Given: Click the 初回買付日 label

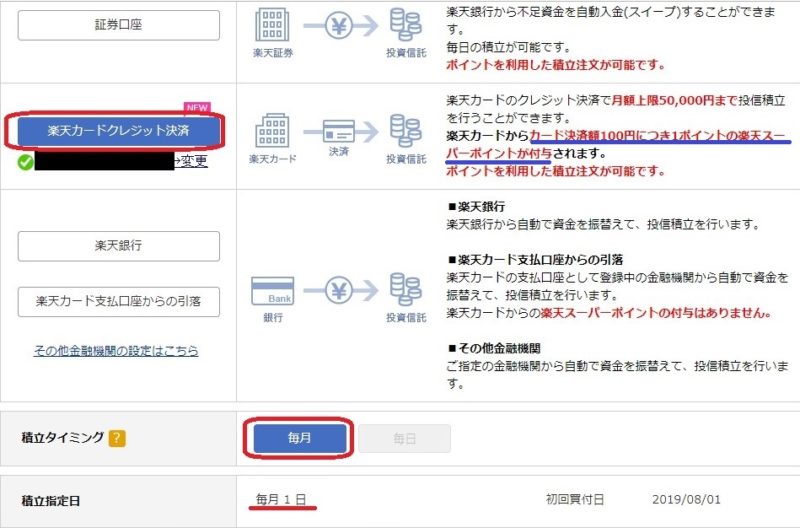Looking at the screenshot, I should (x=575, y=499).
